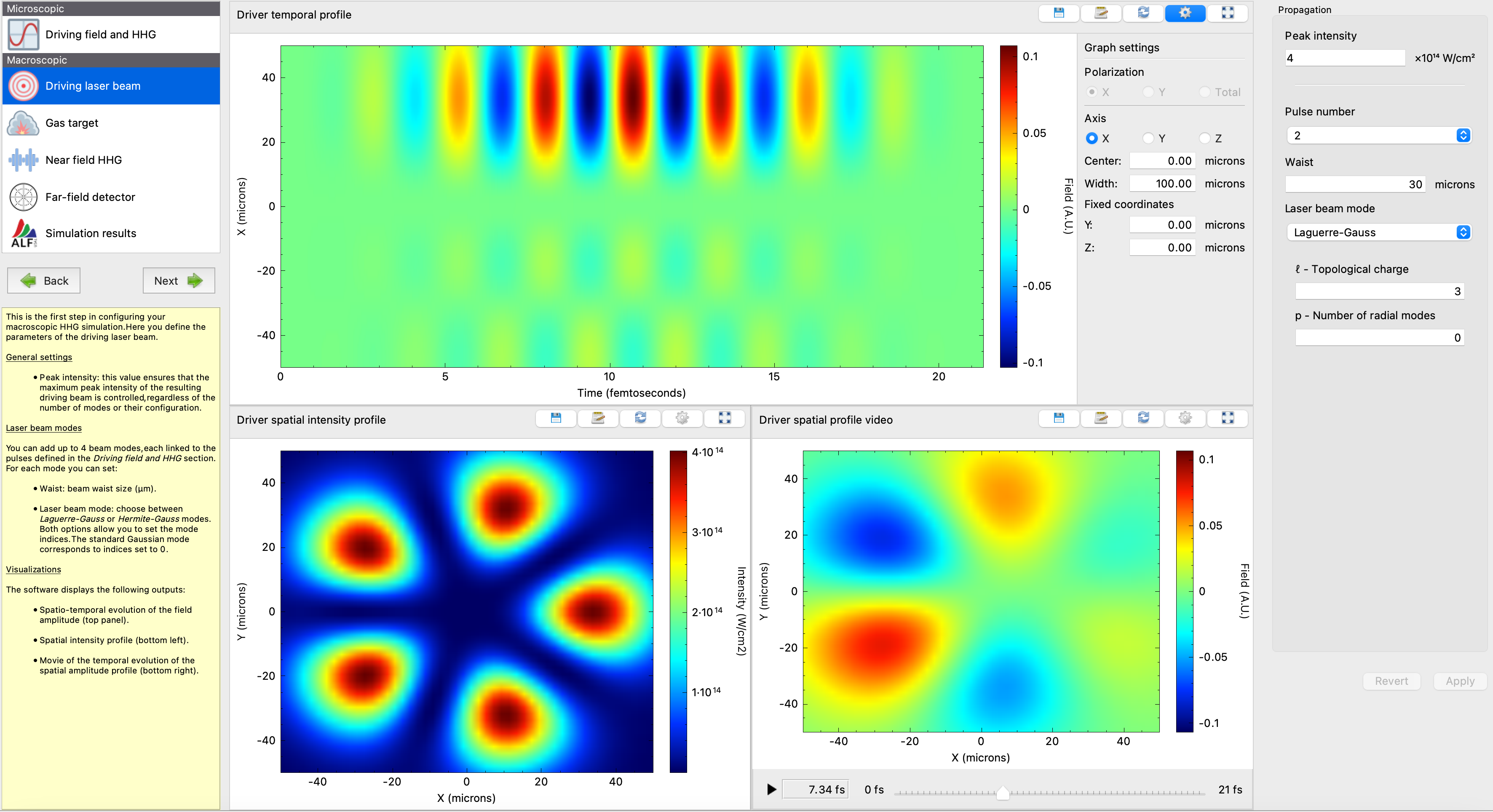Image resolution: width=1493 pixels, height=812 pixels.
Task: Click the Back button
Action: tap(44, 280)
